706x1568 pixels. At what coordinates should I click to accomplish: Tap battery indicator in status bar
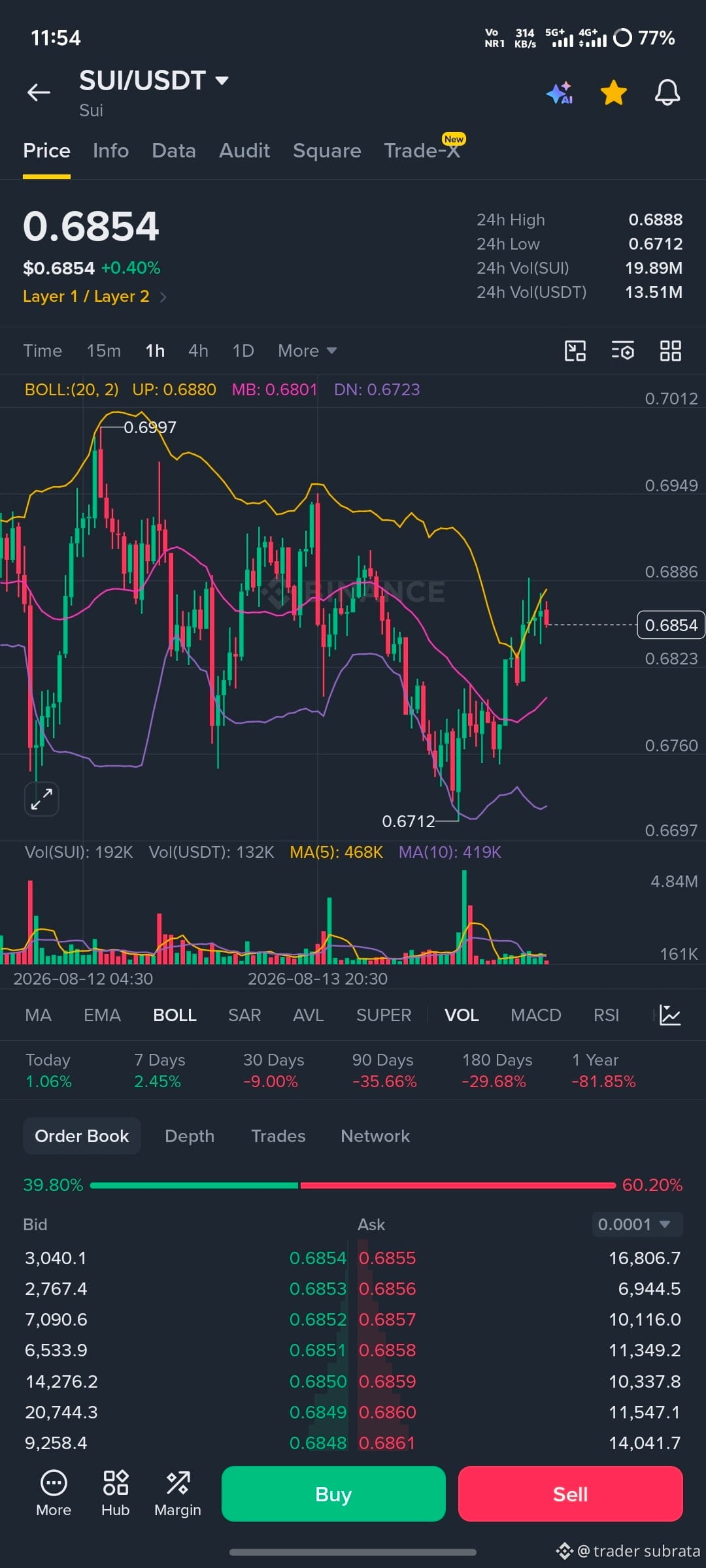[644, 38]
